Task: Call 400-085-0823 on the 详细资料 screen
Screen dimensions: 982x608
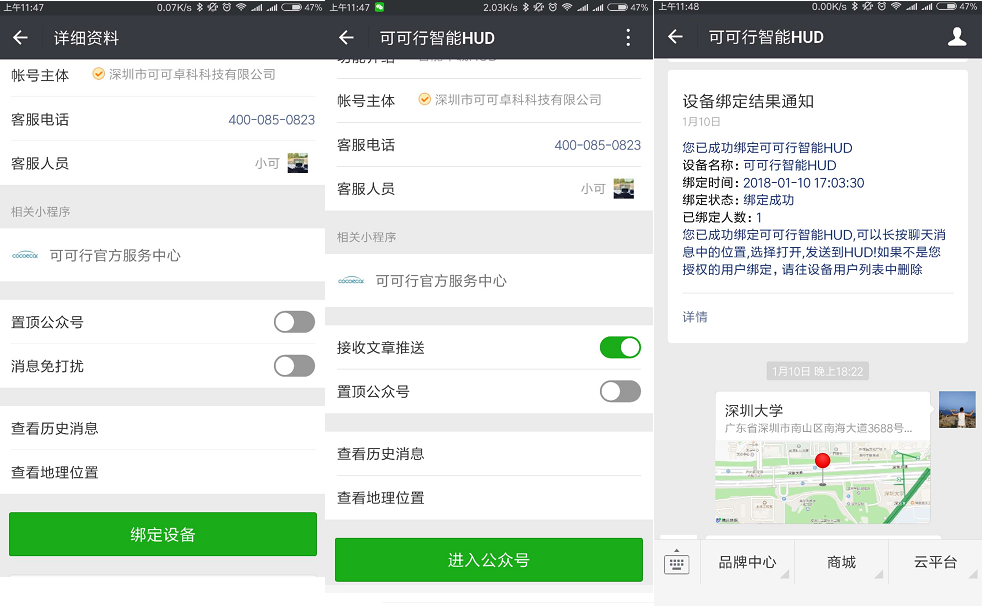Action: [x=271, y=120]
